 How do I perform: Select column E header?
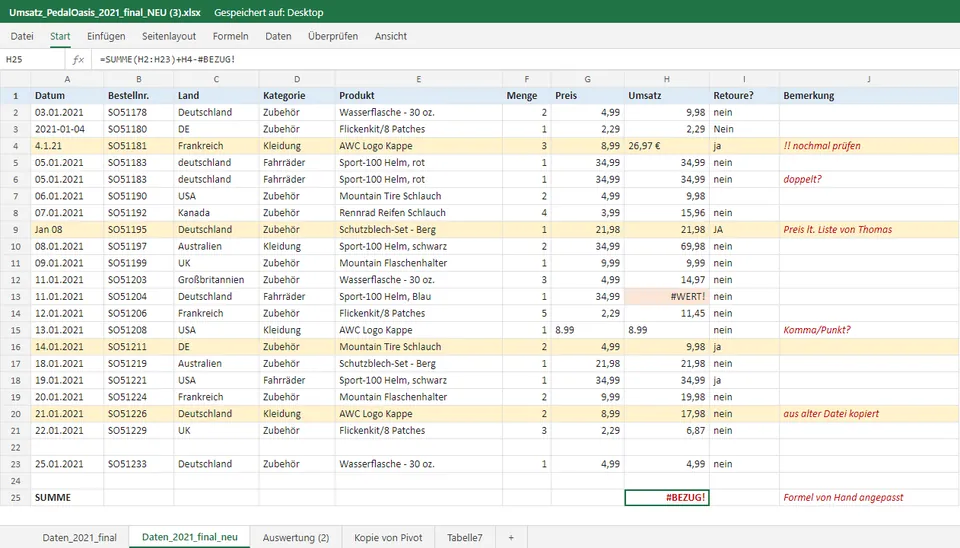click(x=419, y=79)
